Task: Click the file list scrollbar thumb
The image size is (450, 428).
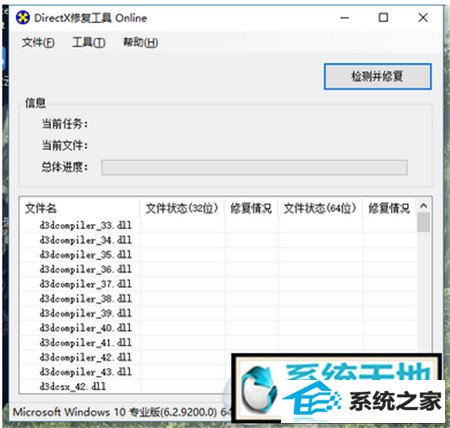Action: 423,222
